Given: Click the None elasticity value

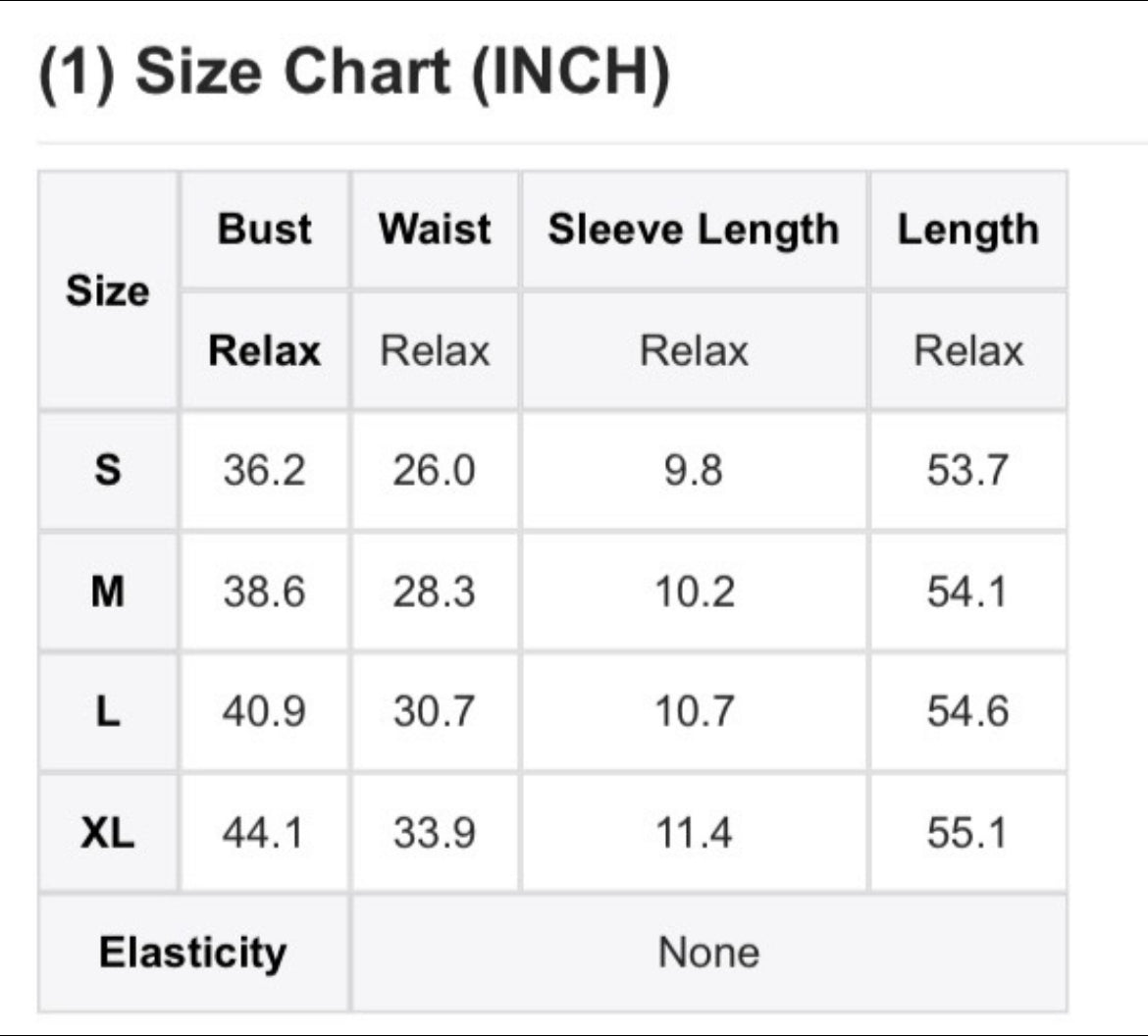Looking at the screenshot, I should (x=708, y=954).
